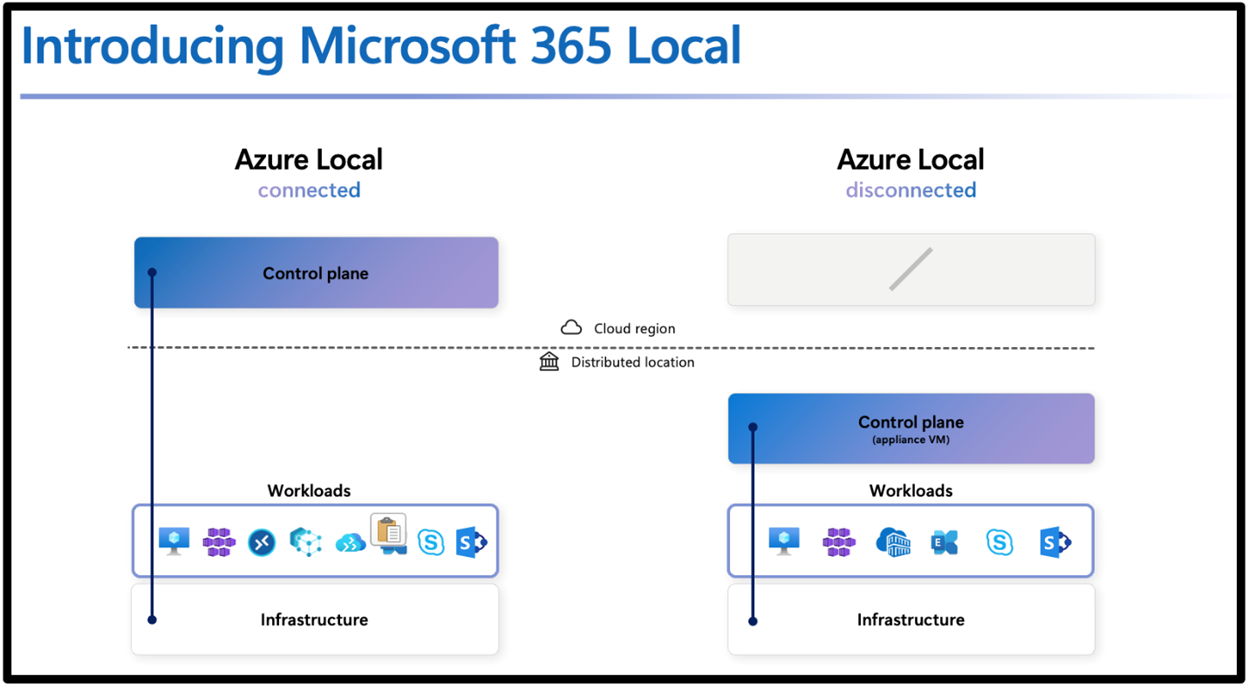Click the connected Control plane gradient box
This screenshot has width=1249, height=688.
316,273
